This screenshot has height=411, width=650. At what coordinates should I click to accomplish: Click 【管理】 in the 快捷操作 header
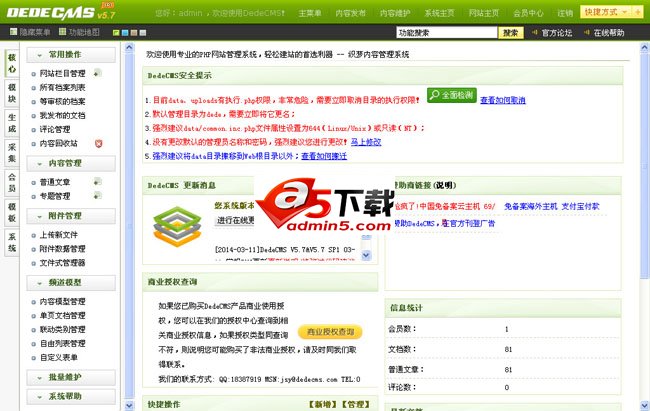point(356,404)
